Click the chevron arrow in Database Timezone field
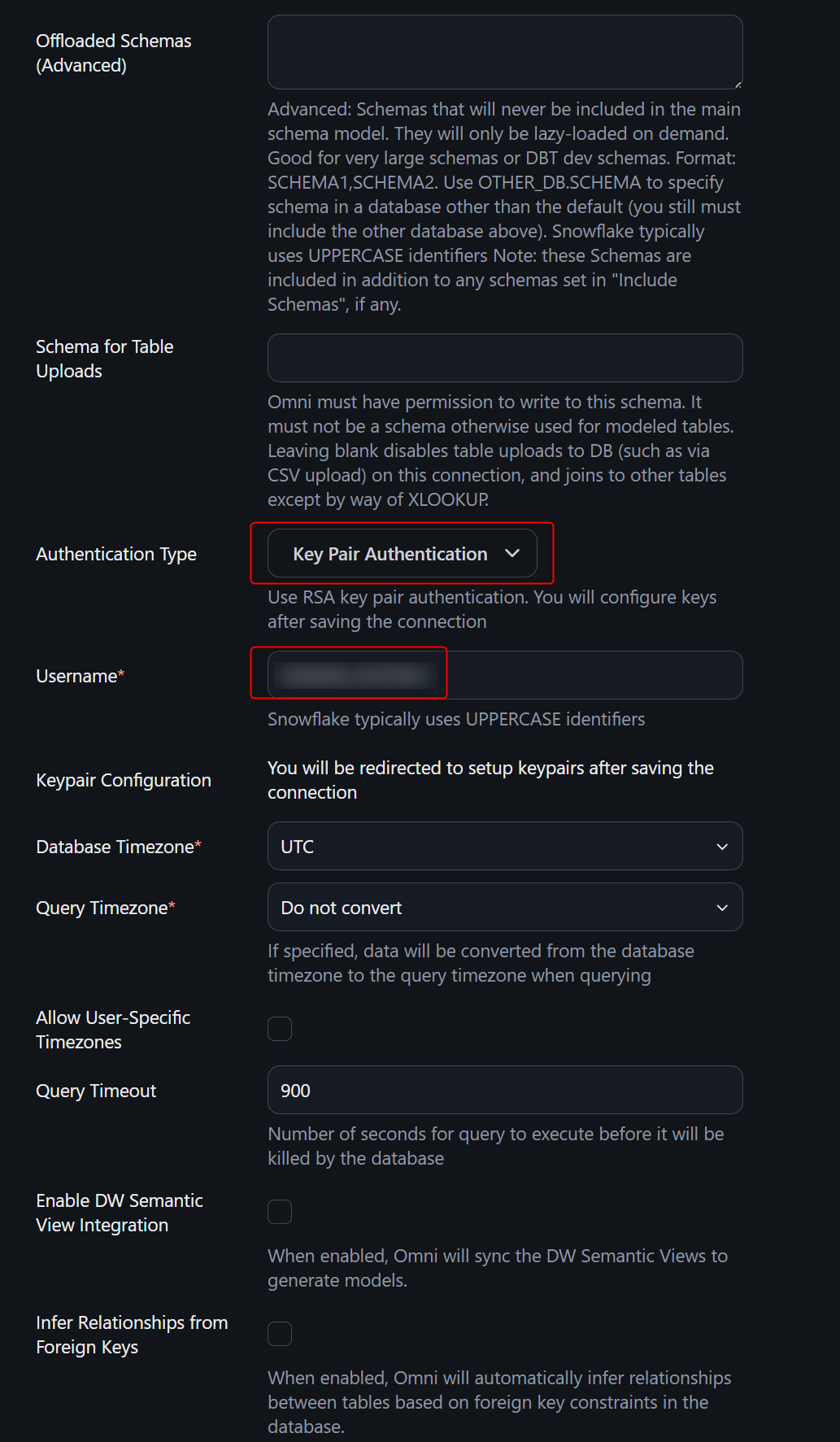 pos(721,847)
